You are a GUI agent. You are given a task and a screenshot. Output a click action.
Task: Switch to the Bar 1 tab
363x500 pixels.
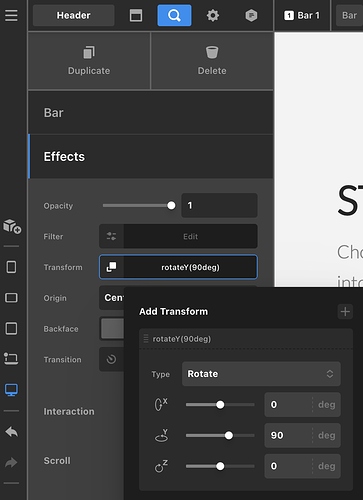click(x=302, y=15)
